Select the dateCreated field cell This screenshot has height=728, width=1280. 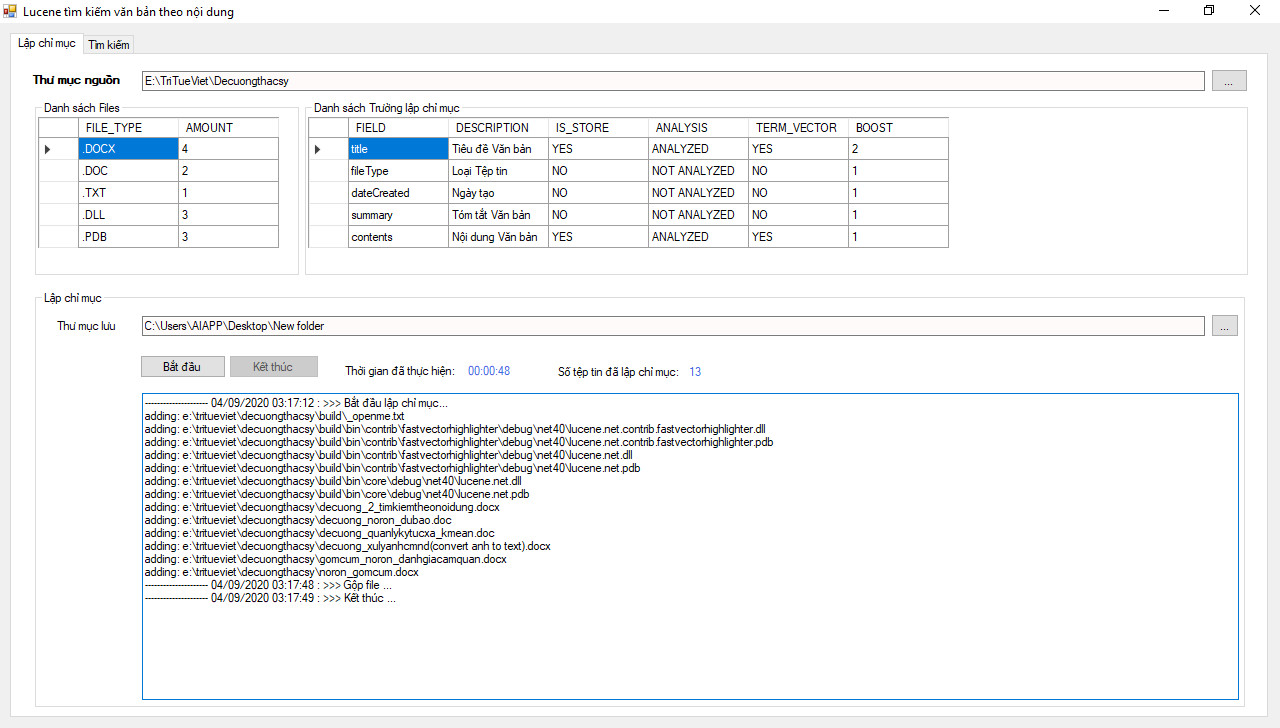(399, 193)
